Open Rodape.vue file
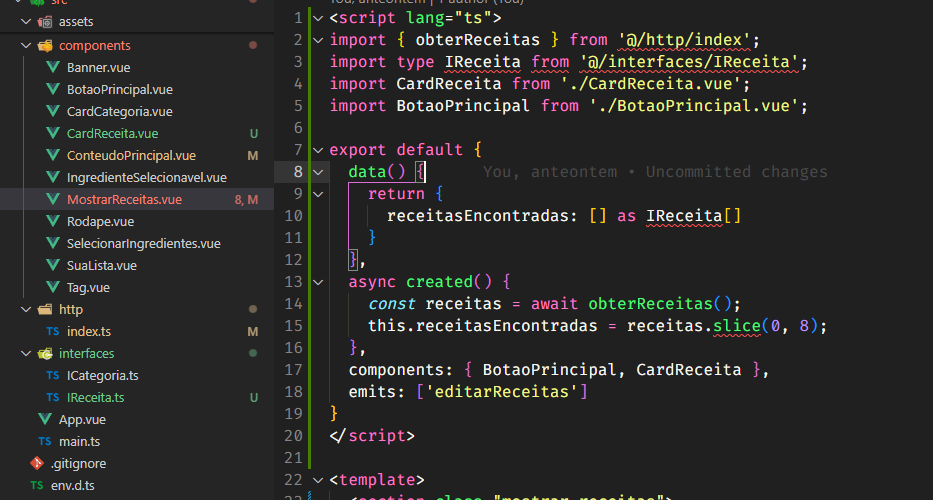Viewport: 933px width, 500px height. click(x=101, y=222)
